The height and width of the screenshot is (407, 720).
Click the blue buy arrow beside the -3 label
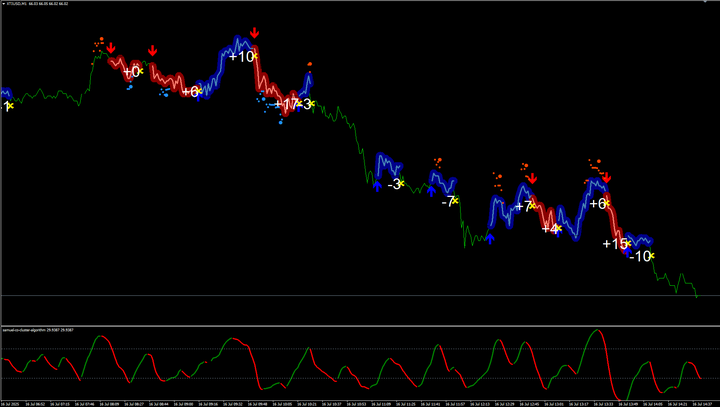(377, 185)
